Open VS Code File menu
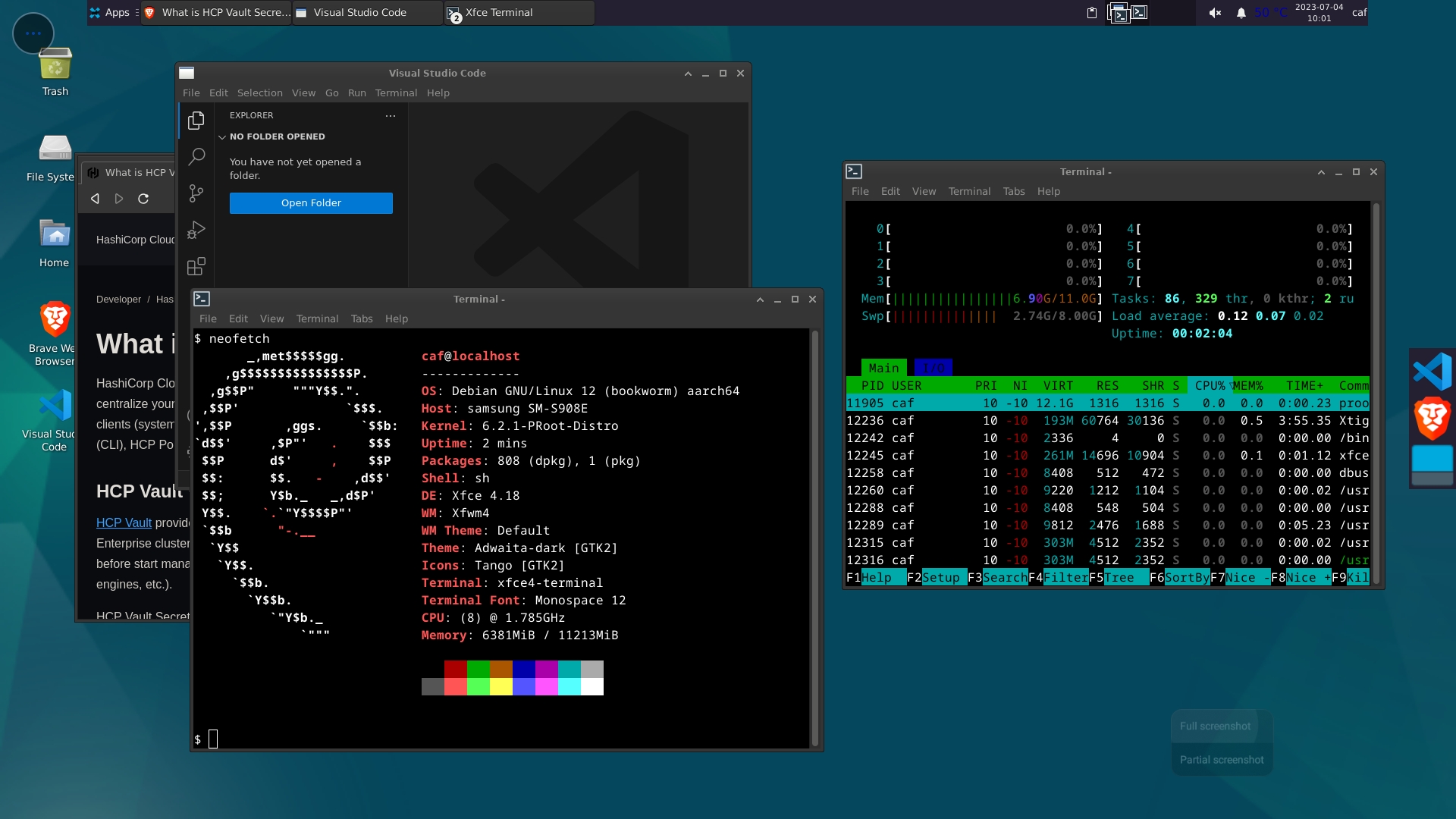The image size is (1456, 819). pyautogui.click(x=191, y=93)
